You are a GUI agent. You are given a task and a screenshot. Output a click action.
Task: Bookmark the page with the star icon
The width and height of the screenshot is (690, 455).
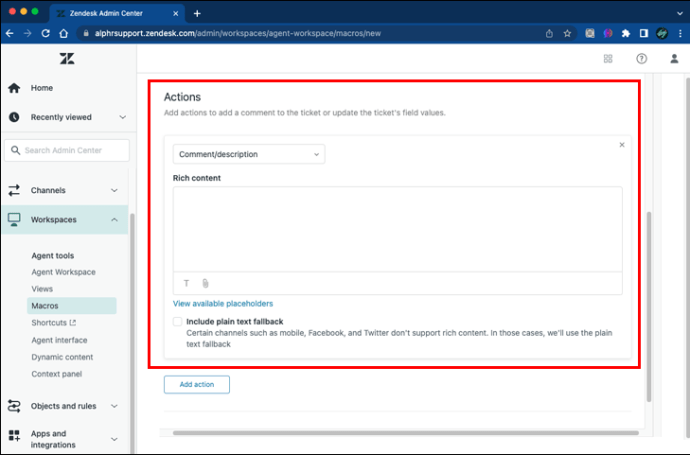point(567,33)
